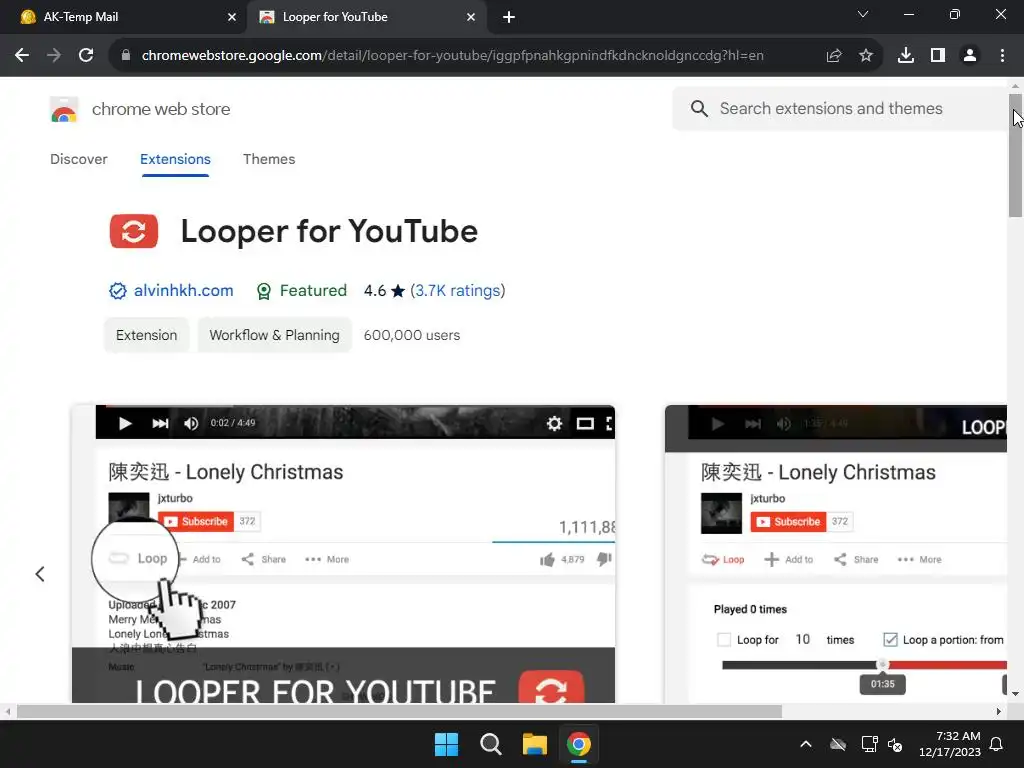This screenshot has width=1024, height=768.
Task: Open the first Looper screenshot thumbnail
Action: pyautogui.click(x=344, y=554)
